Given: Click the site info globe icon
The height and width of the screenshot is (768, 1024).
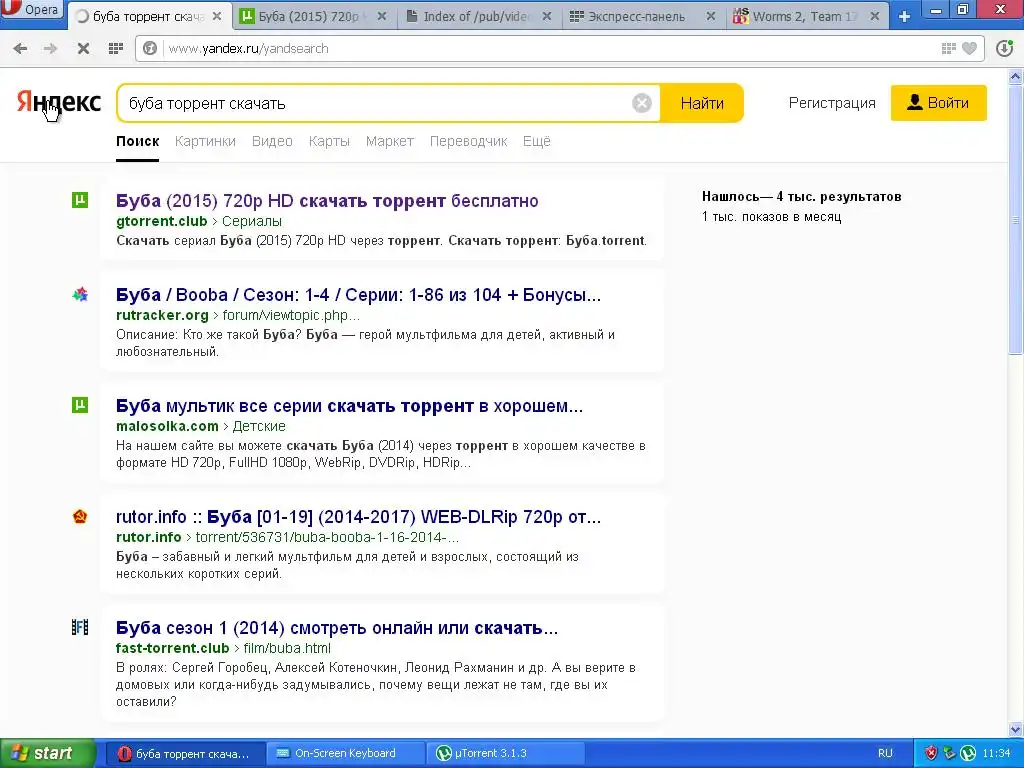Looking at the screenshot, I should pyautogui.click(x=150, y=48).
